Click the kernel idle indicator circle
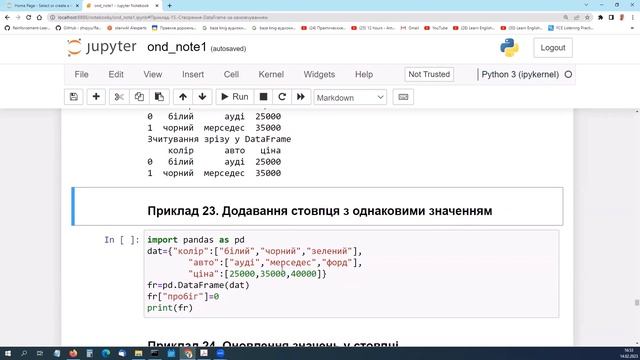 (x=568, y=74)
